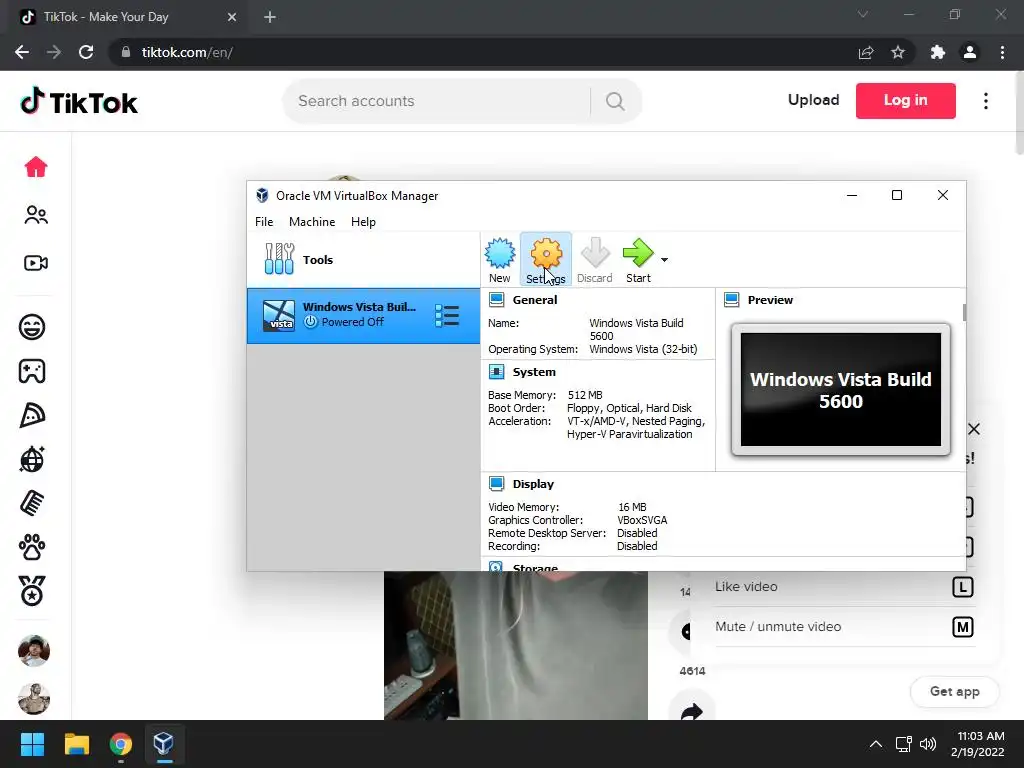
Task: Bookmark this tab with star icon
Action: click(898, 52)
